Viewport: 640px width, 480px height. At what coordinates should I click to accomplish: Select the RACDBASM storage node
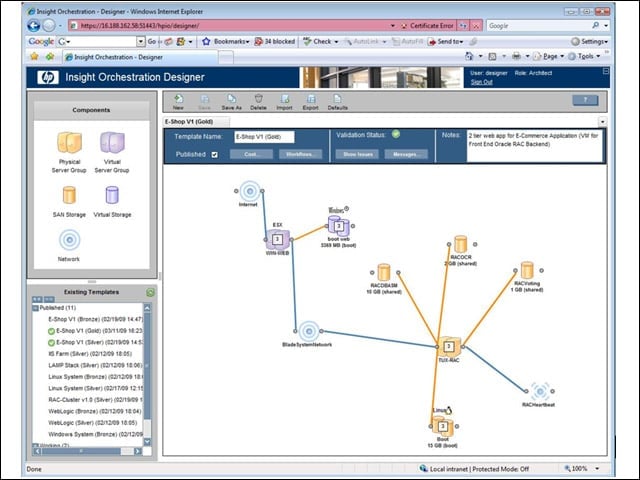point(384,272)
